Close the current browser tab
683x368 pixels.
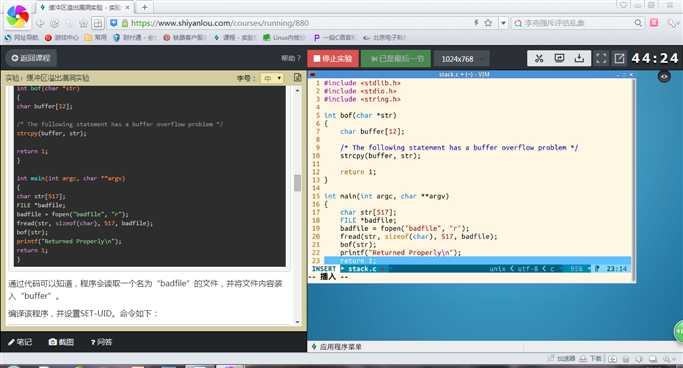pos(128,7)
